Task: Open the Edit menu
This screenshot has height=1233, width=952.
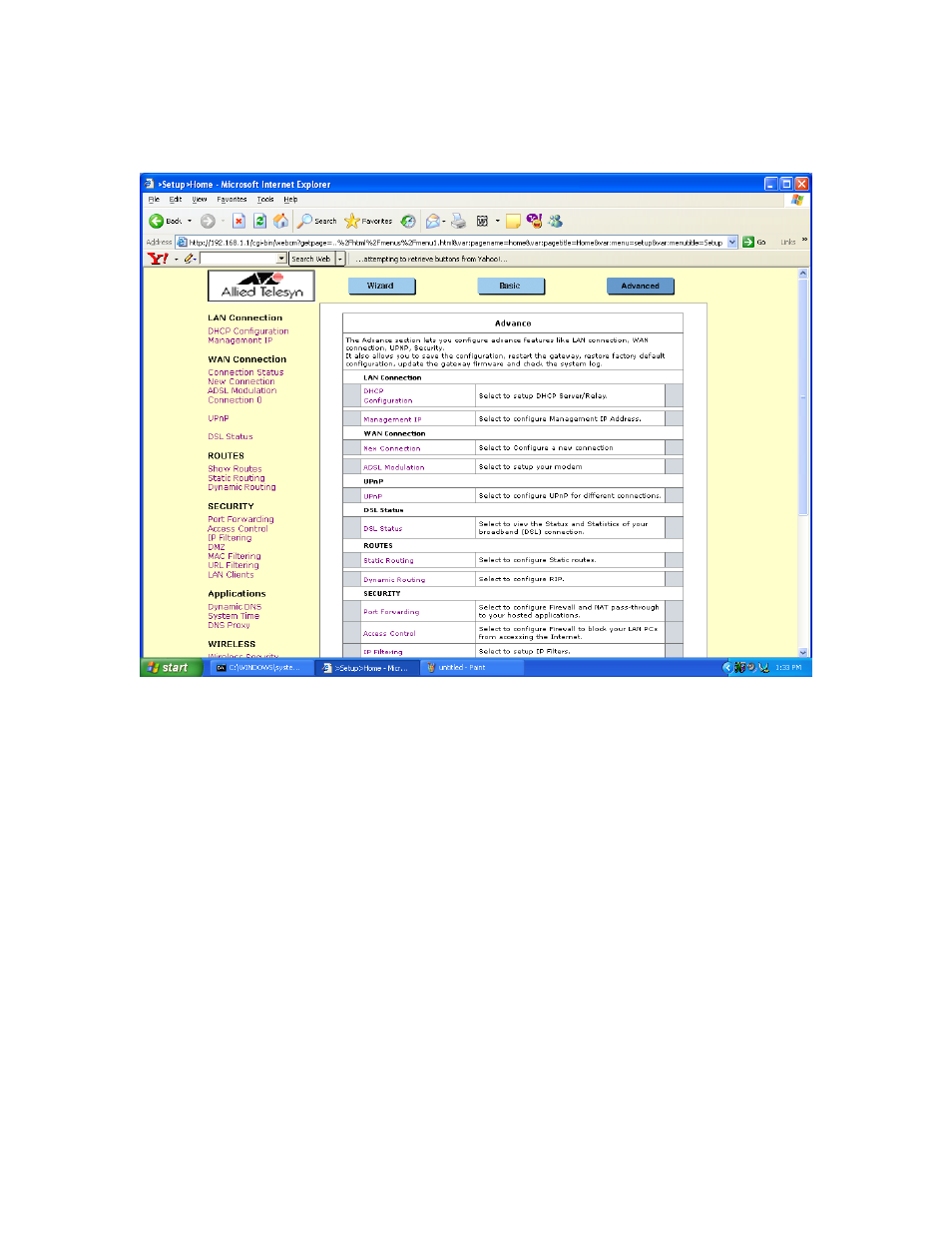Action: (x=175, y=200)
